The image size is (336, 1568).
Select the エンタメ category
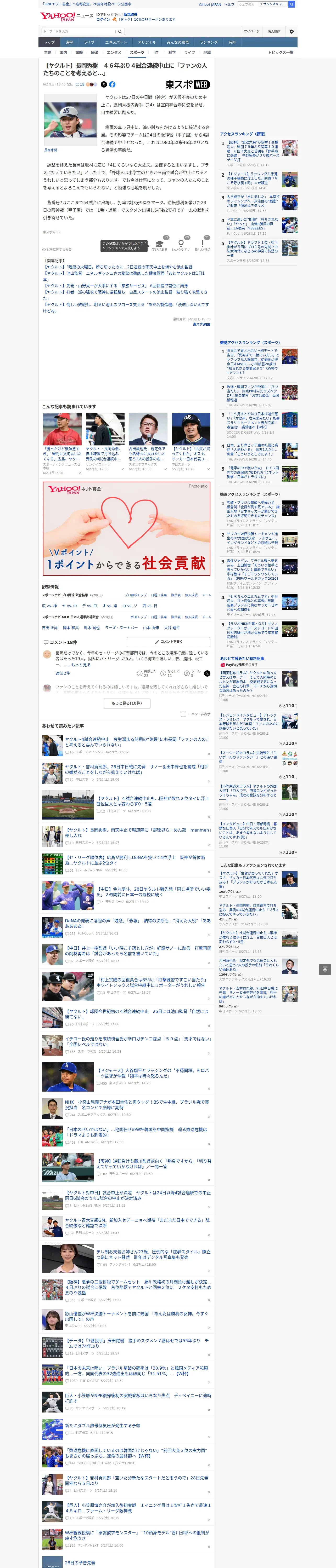[x=114, y=53]
